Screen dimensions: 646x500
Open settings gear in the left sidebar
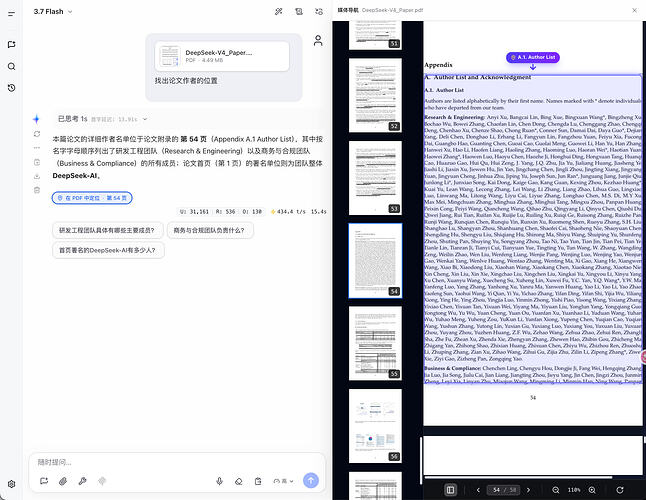[x=12, y=484]
